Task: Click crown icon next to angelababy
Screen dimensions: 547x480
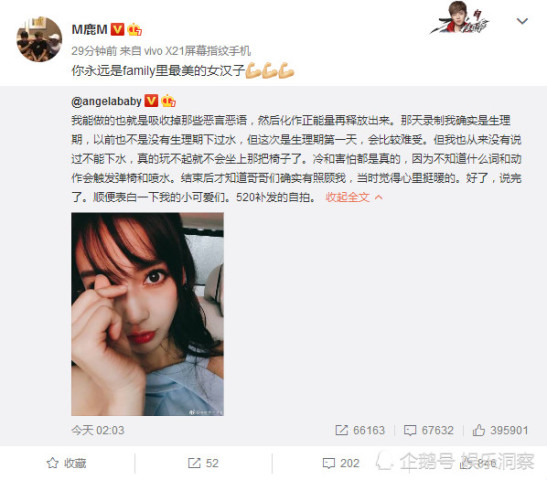Action: pyautogui.click(x=168, y=101)
